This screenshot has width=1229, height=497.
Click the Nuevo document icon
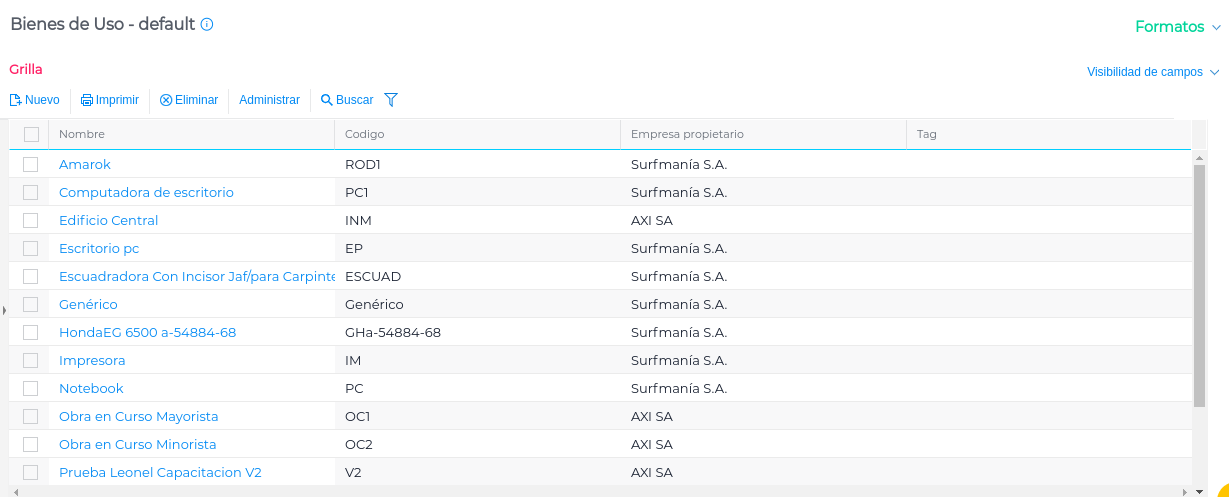15,100
